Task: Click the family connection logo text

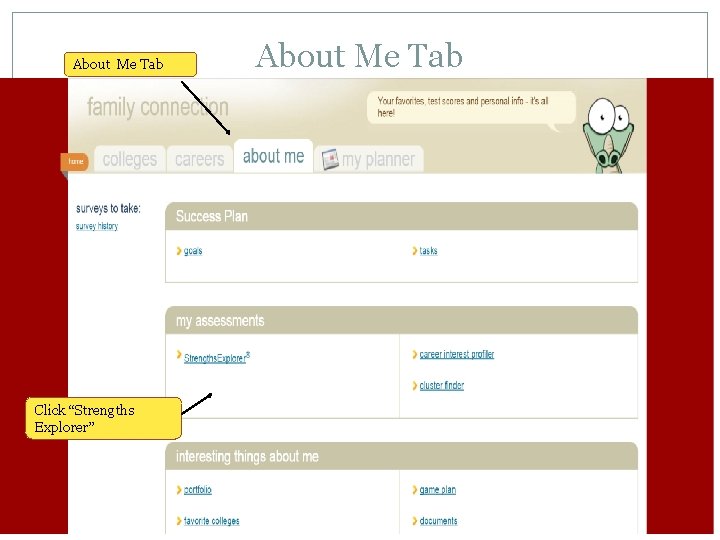Action: [x=158, y=107]
